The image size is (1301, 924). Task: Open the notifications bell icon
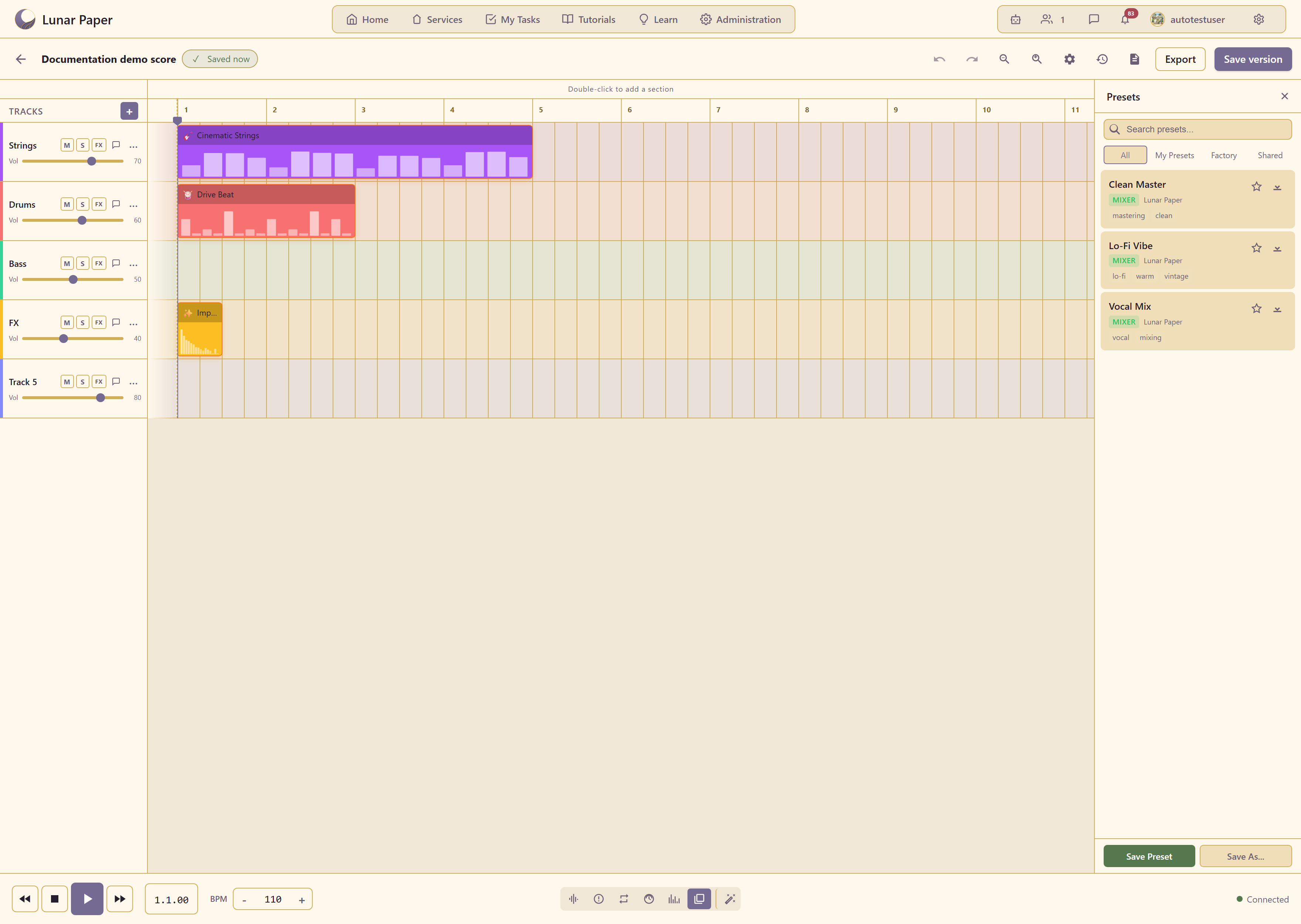pos(1125,19)
